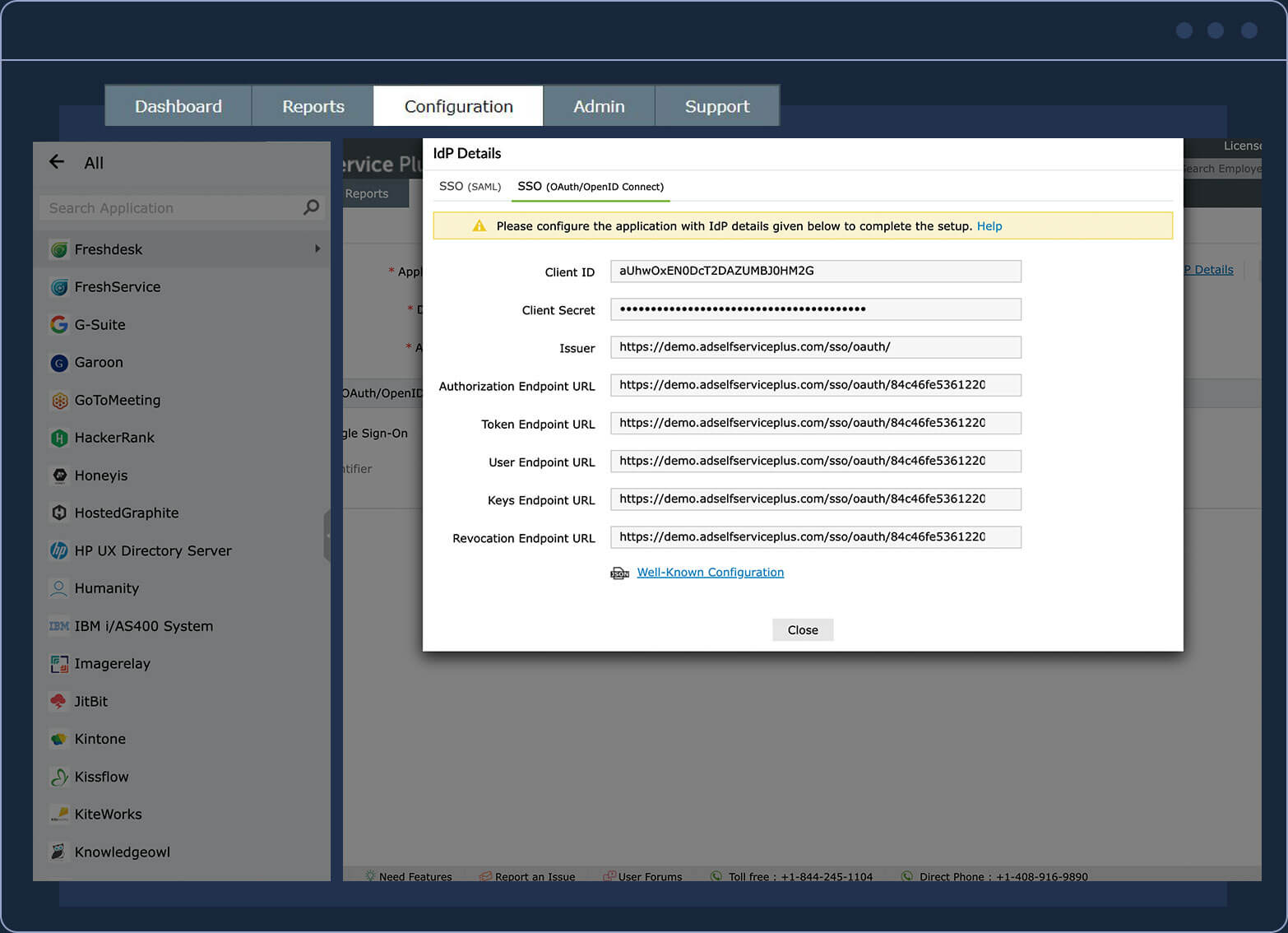Viewport: 1288px width, 933px height.
Task: Switch to the SSO (SAML) tab
Action: [x=470, y=187]
